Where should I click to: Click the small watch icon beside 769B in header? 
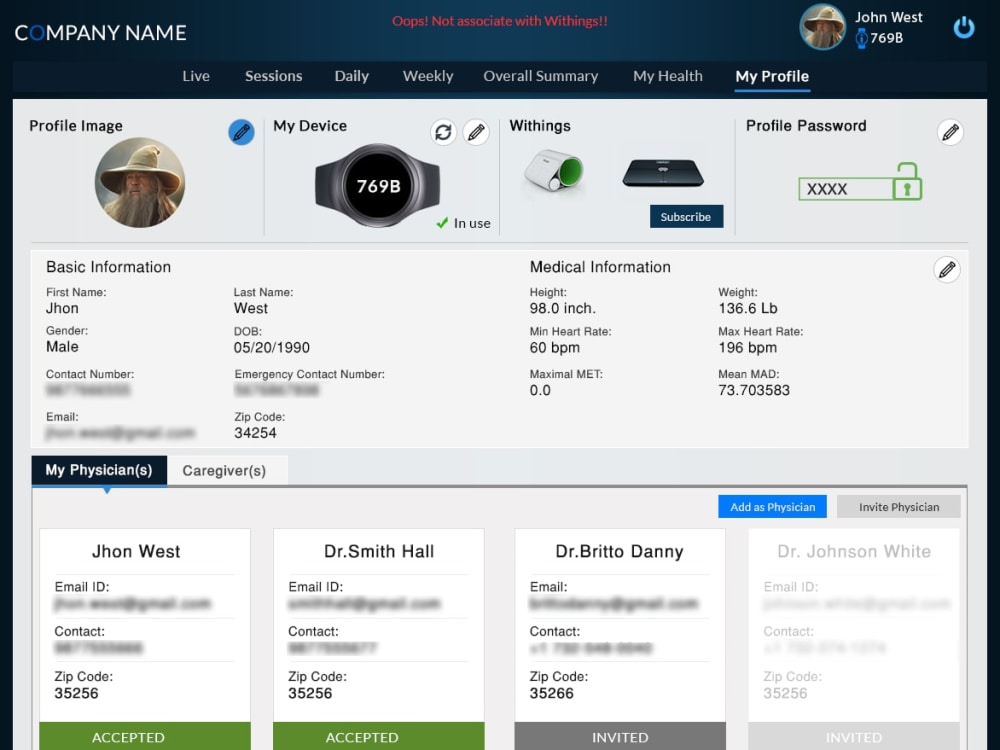[x=861, y=38]
